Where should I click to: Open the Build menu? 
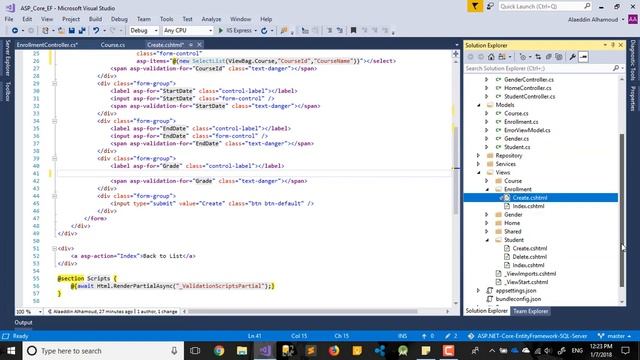point(95,19)
